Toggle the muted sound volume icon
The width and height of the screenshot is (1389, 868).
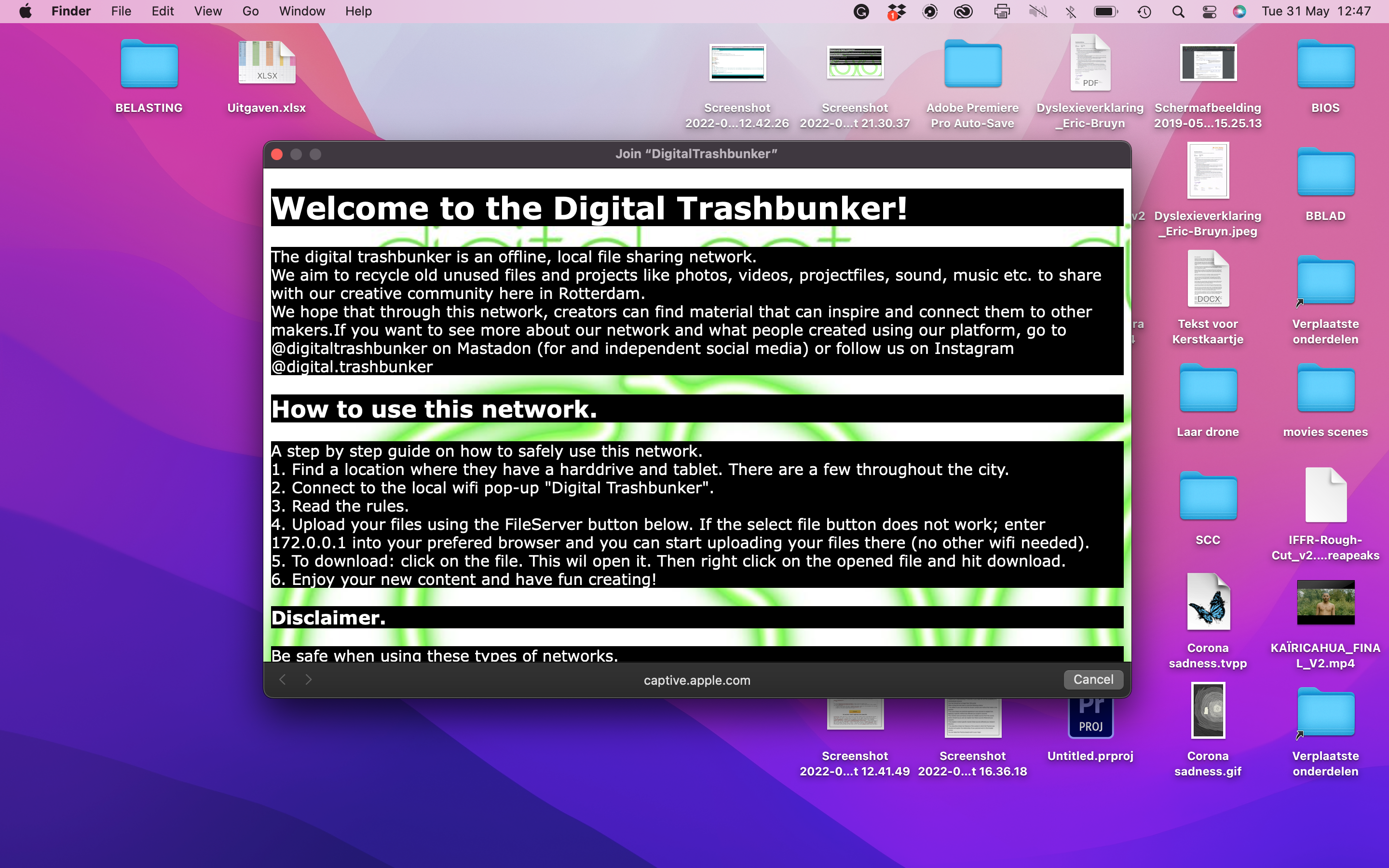click(x=1038, y=12)
